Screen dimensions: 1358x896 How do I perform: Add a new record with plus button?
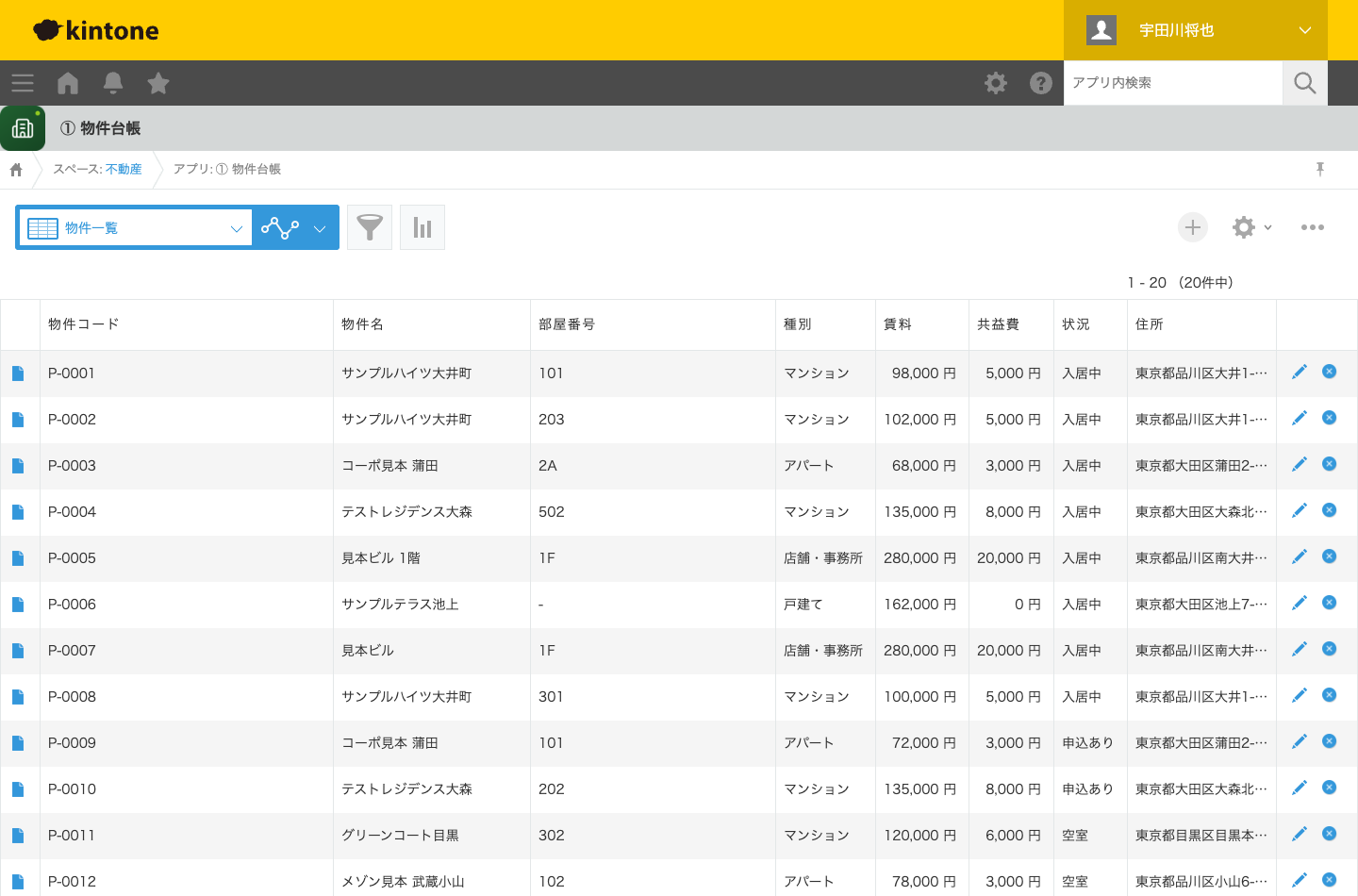1193,227
